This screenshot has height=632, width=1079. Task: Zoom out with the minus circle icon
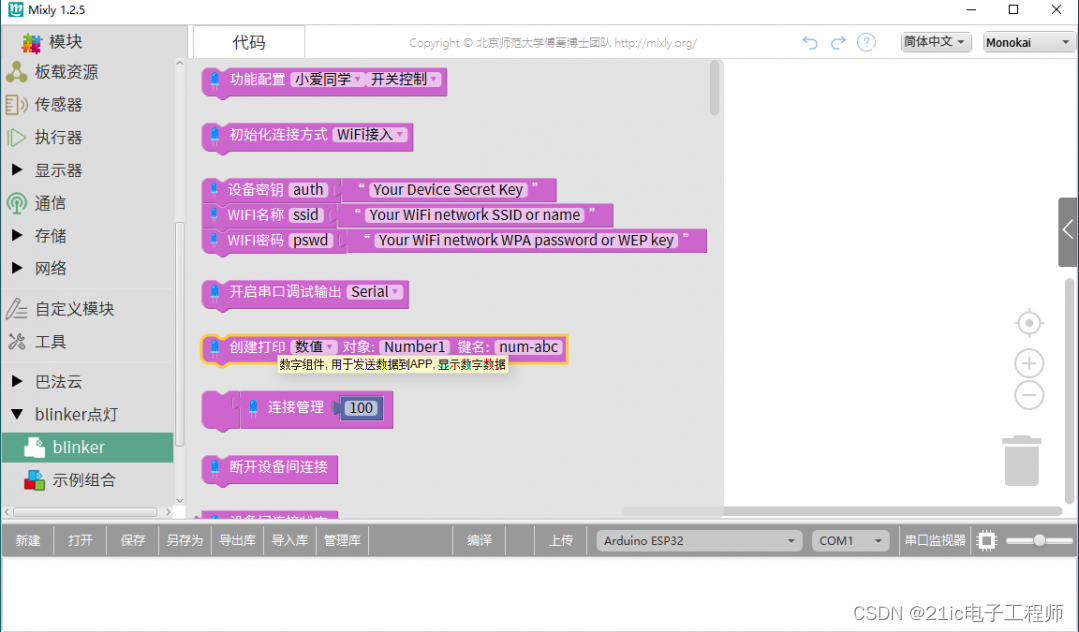[1029, 395]
